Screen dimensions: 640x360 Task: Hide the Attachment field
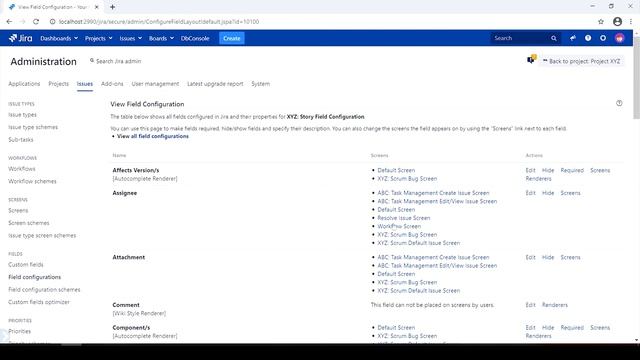tap(548, 258)
